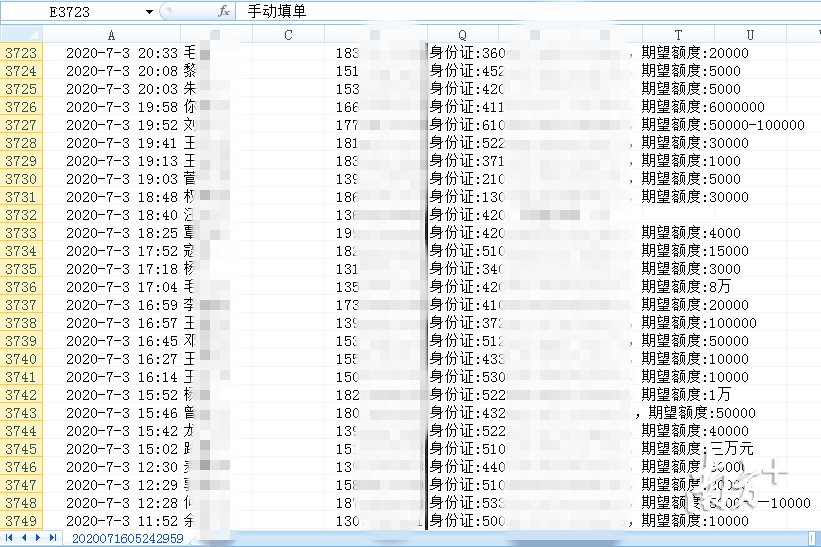Viewport: 821px width, 547px height.
Task: Click the cell 期望额度:20000 in row 3723
Action: pos(695,53)
